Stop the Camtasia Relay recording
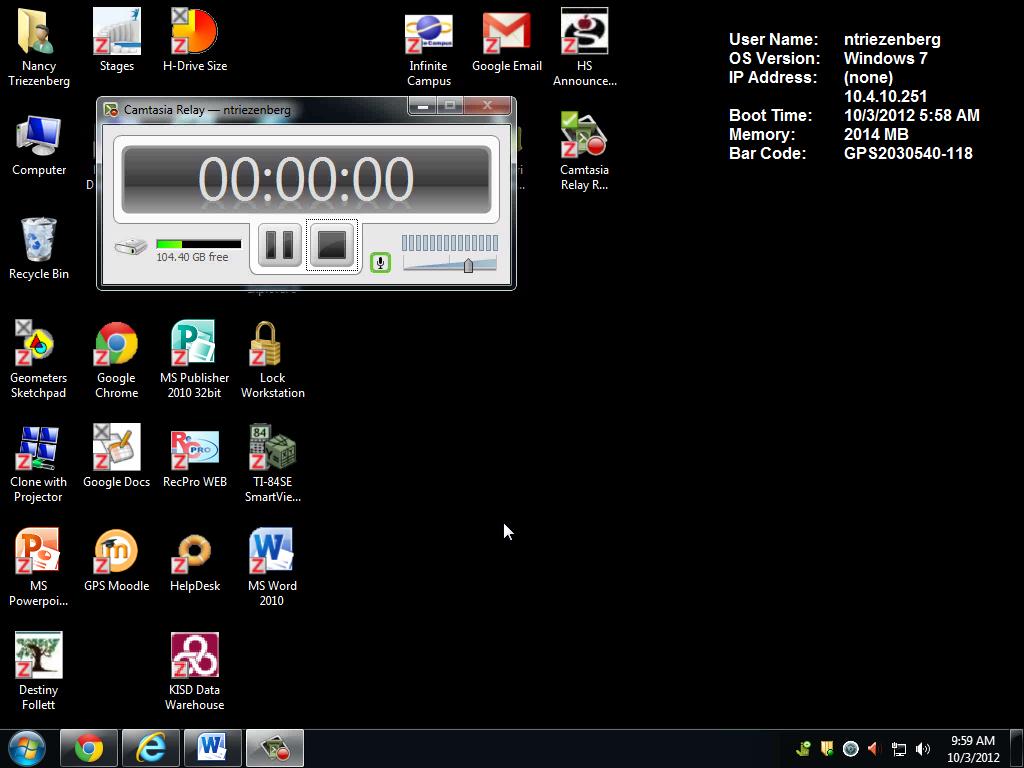The width and height of the screenshot is (1024, 768). click(x=332, y=245)
